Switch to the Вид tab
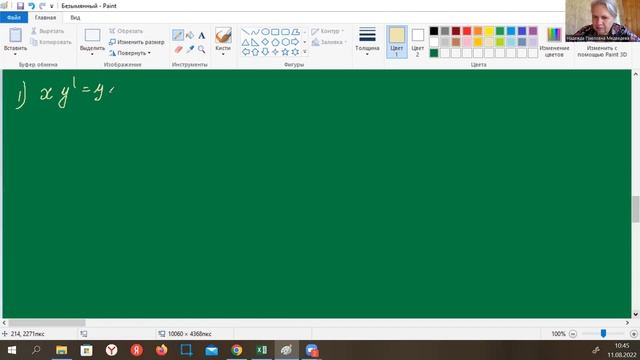The width and height of the screenshot is (640, 360). click(75, 18)
